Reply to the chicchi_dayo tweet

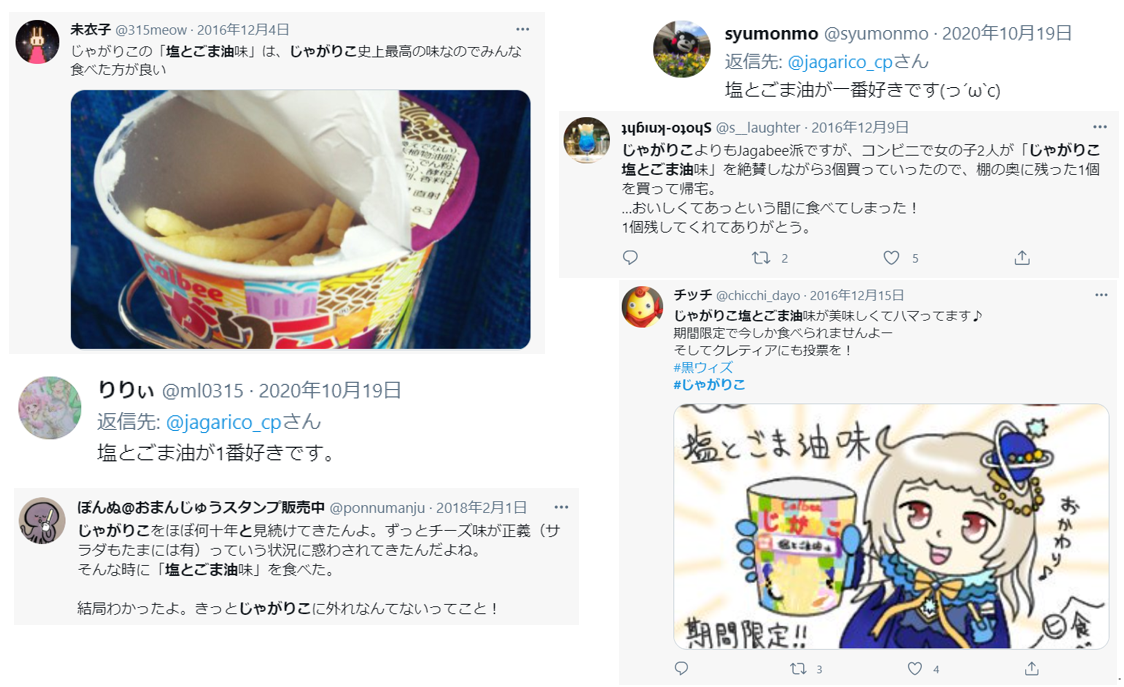tap(682, 668)
